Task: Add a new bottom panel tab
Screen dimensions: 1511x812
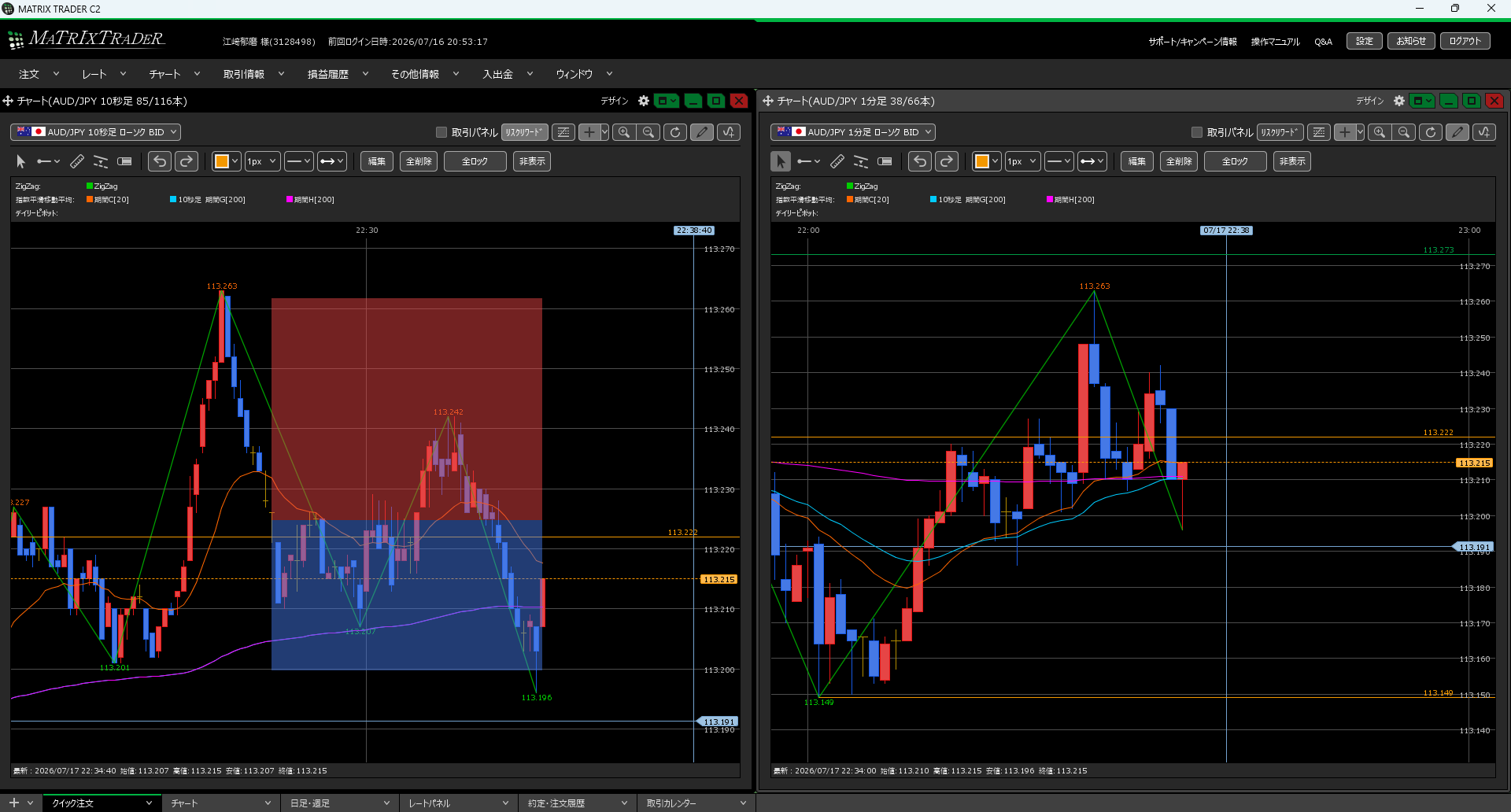Action: [13, 803]
